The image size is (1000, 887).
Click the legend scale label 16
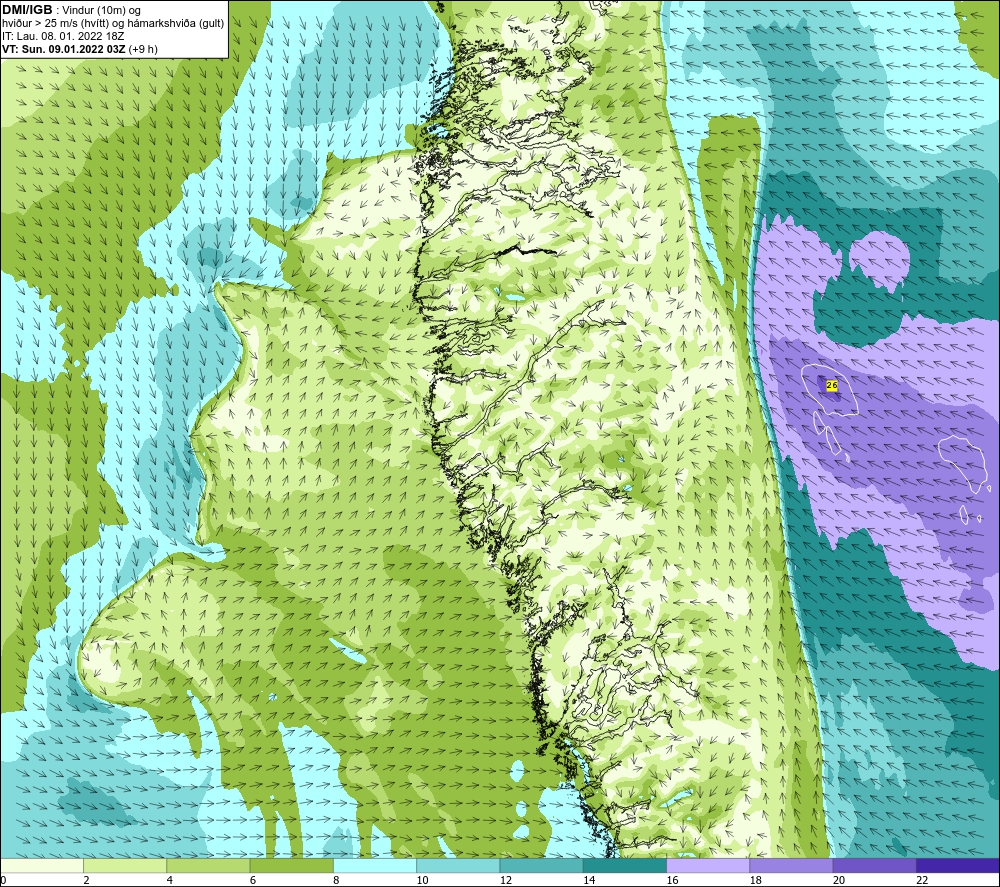(672, 880)
